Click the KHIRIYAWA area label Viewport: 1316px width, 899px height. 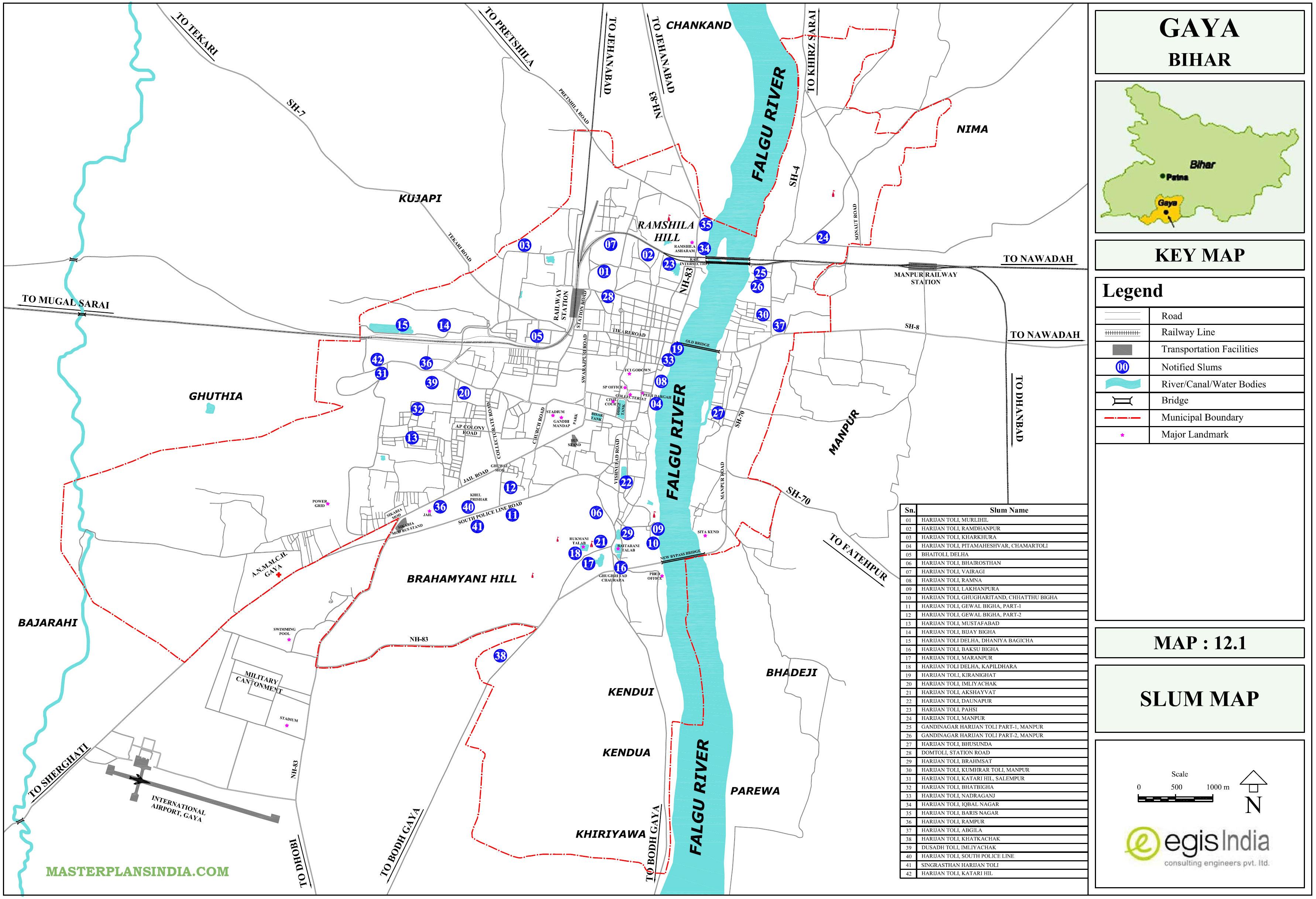(611, 834)
